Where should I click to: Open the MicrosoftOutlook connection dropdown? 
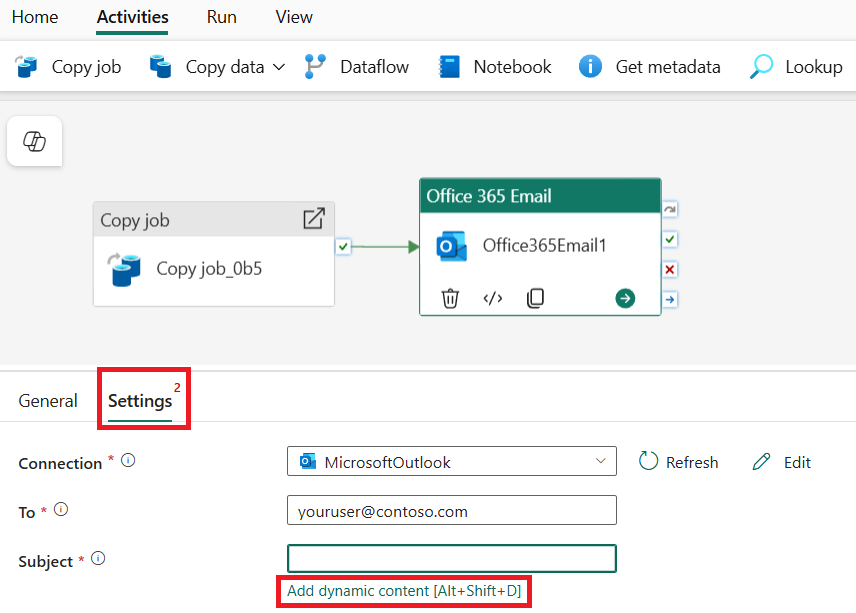598,461
